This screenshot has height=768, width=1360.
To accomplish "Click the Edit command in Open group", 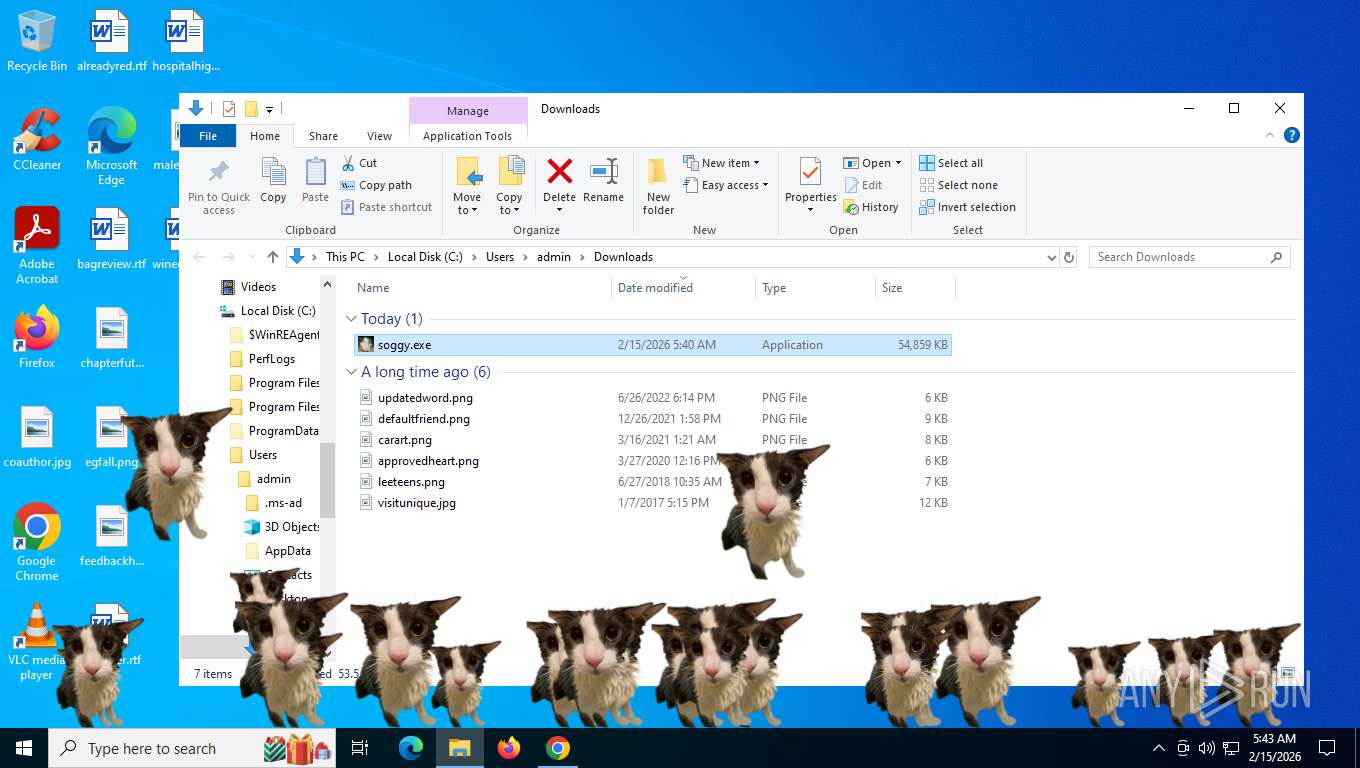I will point(863,185).
